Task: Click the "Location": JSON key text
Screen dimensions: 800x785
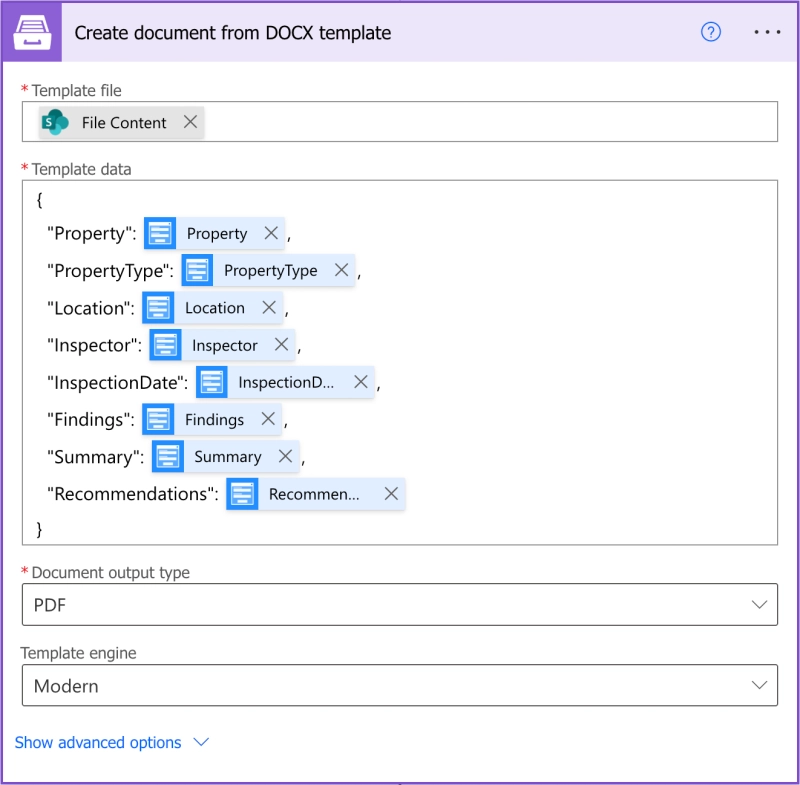Action: click(91, 308)
